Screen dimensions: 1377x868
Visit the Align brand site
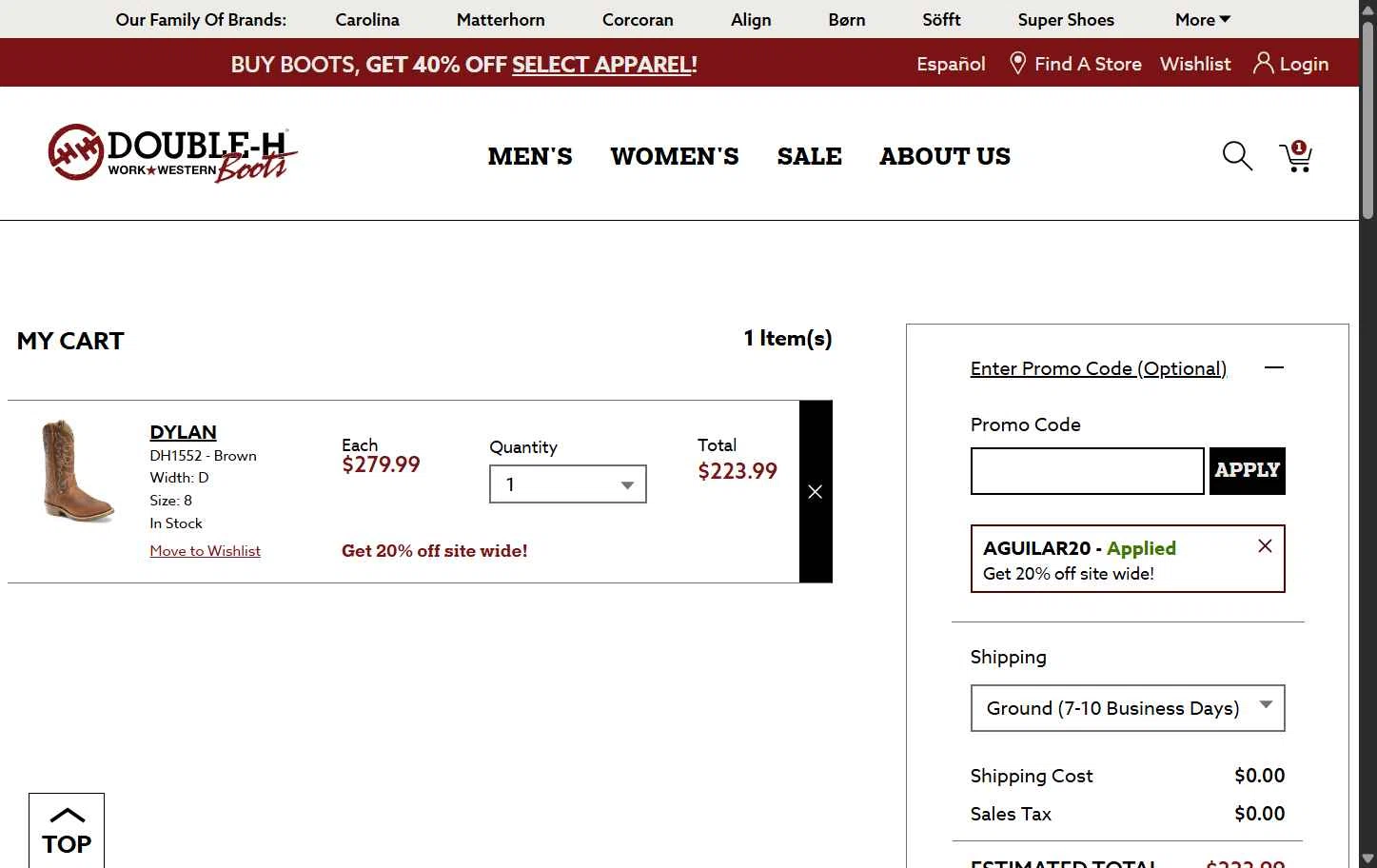tap(751, 19)
